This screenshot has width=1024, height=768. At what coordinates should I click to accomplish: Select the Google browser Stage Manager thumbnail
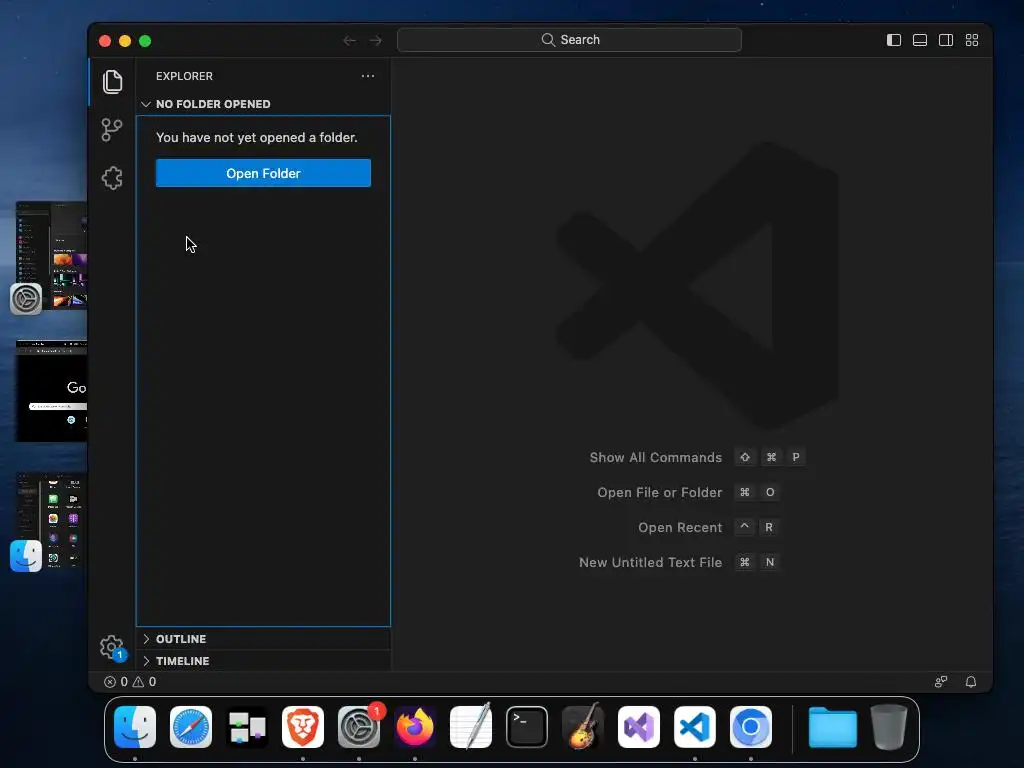tap(52, 391)
